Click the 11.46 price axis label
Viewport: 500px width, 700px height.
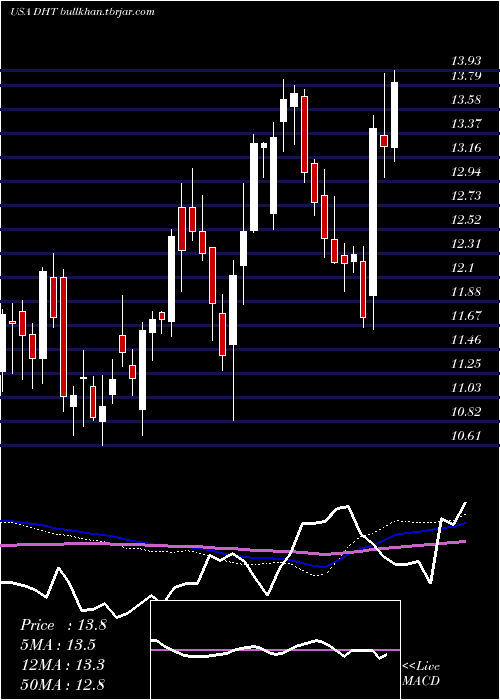[x=466, y=340]
